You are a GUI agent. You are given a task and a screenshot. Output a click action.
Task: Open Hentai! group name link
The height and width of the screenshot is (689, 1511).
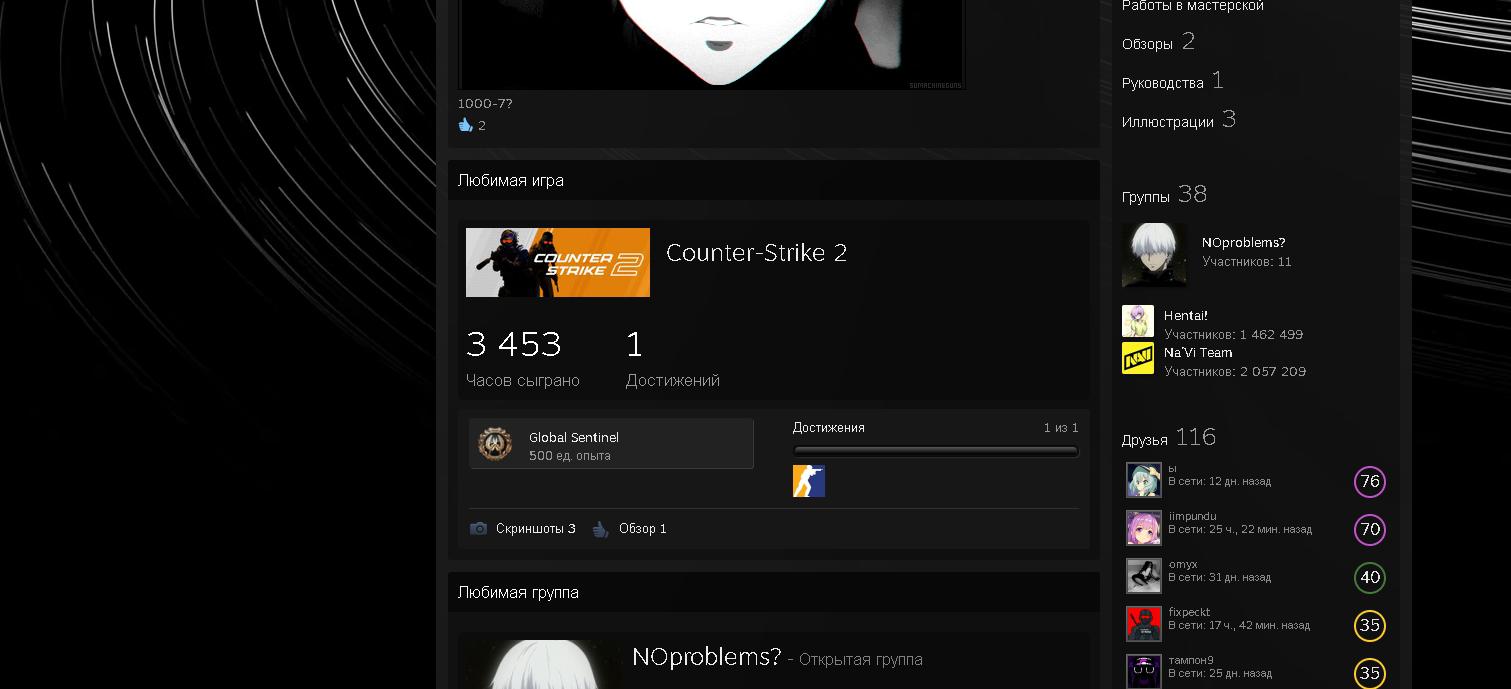coord(1186,315)
